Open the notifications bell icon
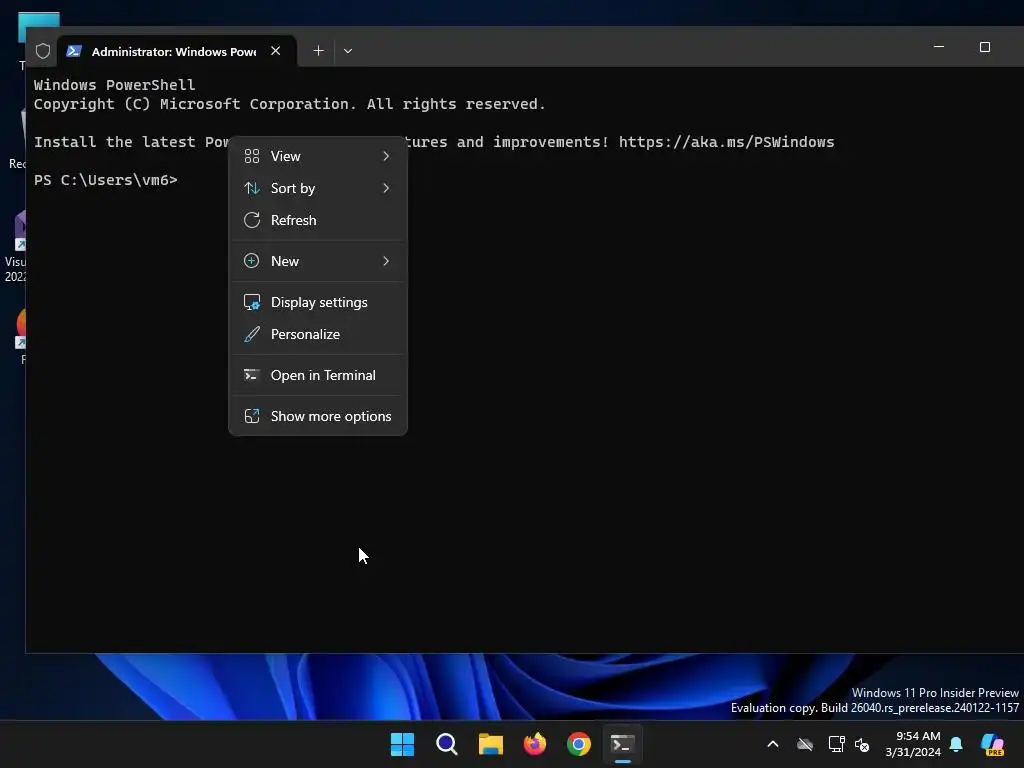1024x768 pixels. [956, 744]
